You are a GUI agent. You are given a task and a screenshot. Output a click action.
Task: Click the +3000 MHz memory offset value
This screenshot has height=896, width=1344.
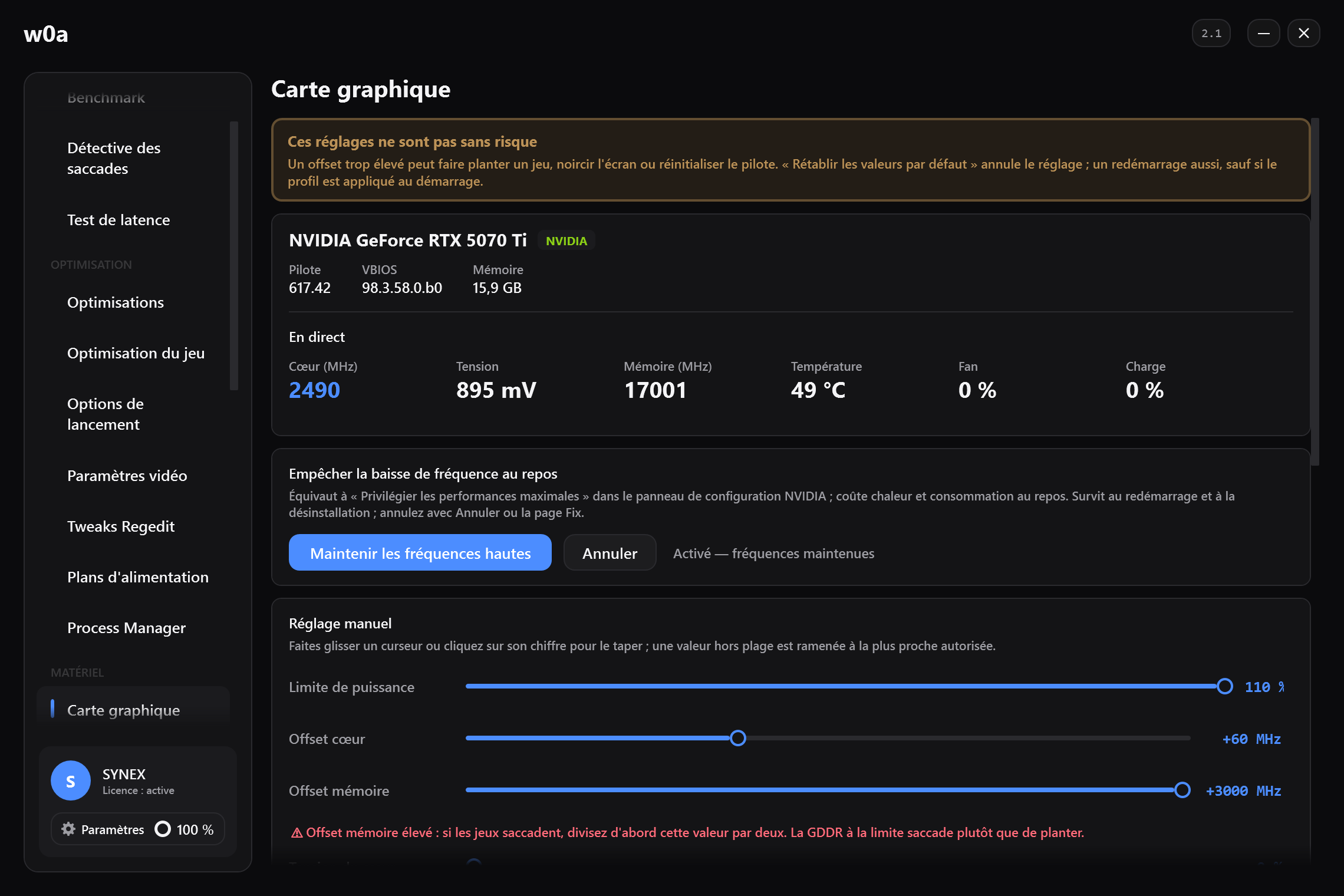1243,790
